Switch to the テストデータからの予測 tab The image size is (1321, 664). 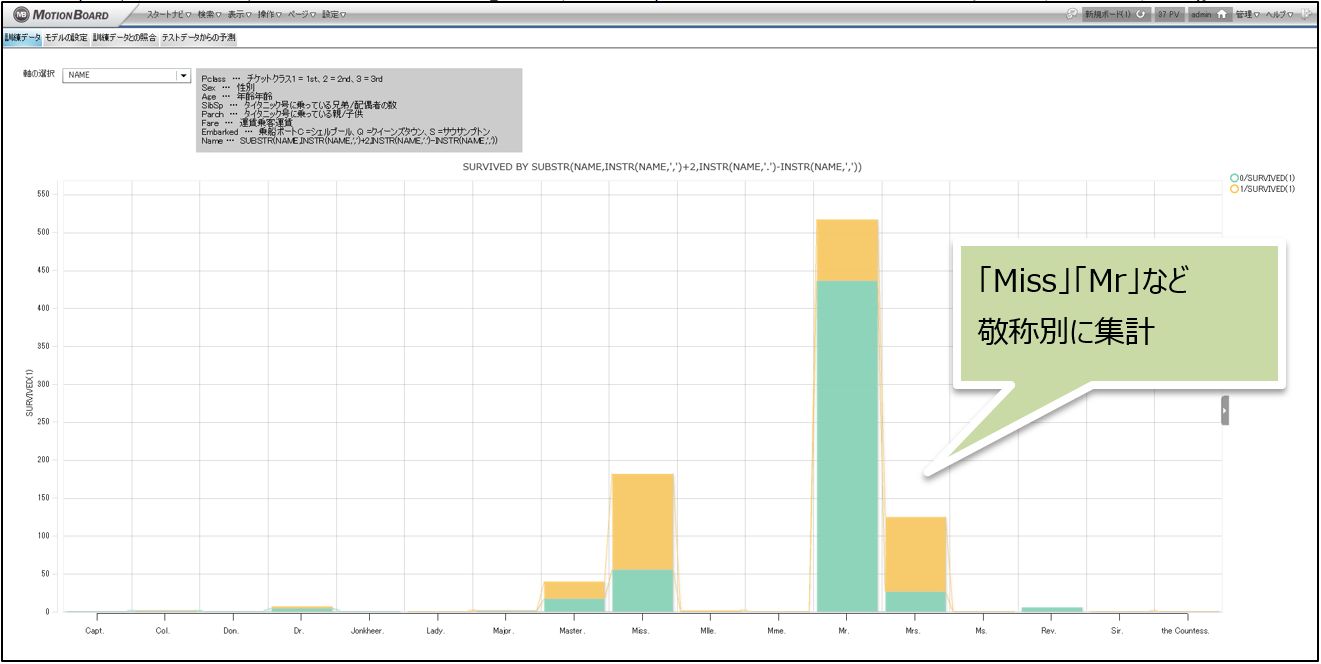(x=198, y=38)
